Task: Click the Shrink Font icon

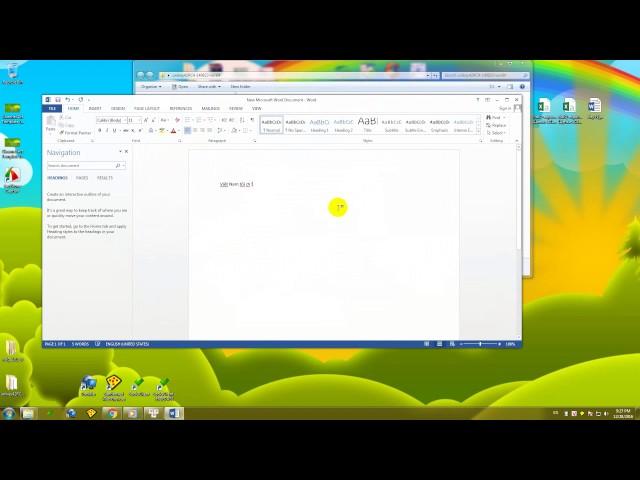Action: [153, 120]
